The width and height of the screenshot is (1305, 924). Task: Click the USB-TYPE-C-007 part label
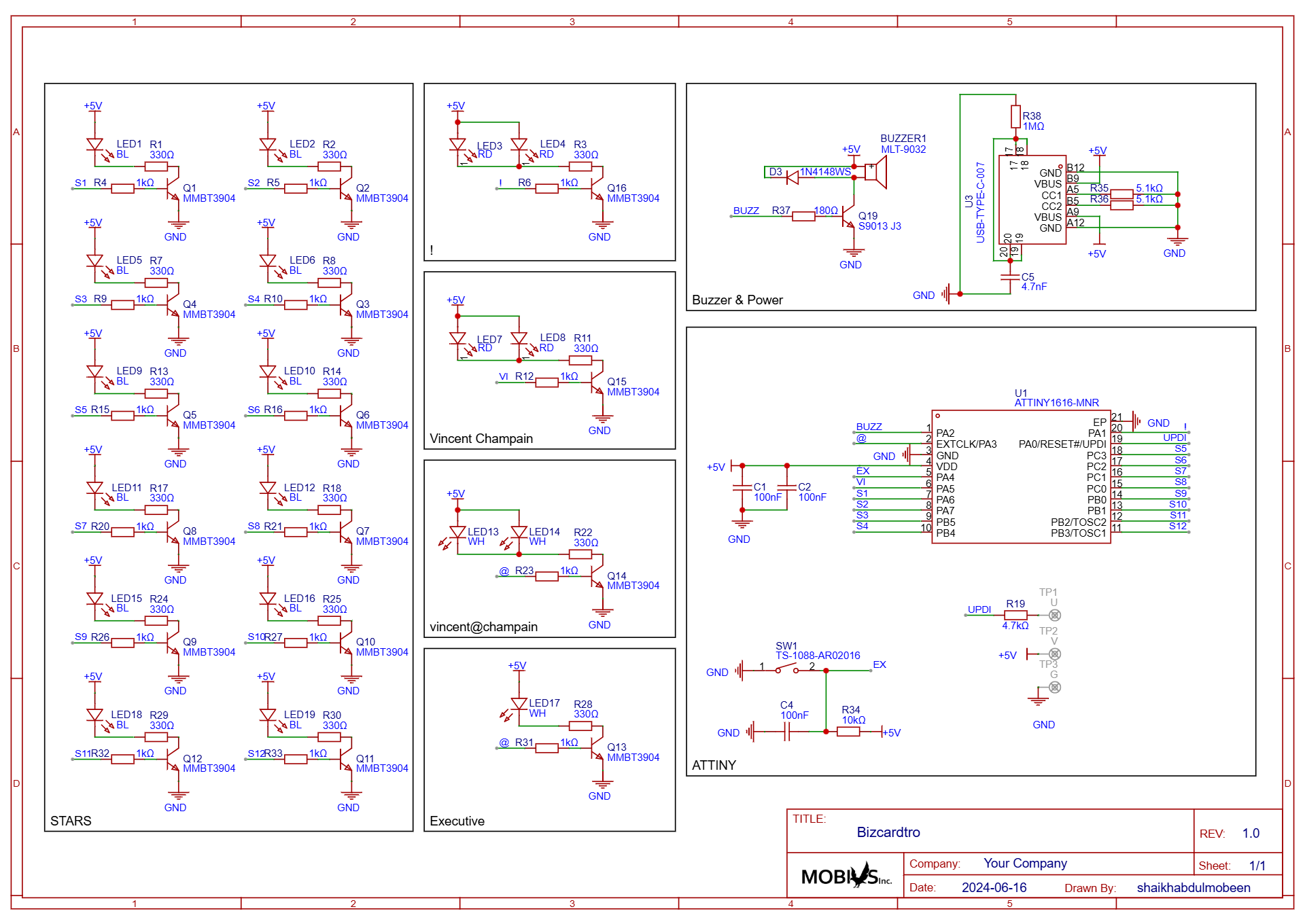[980, 202]
